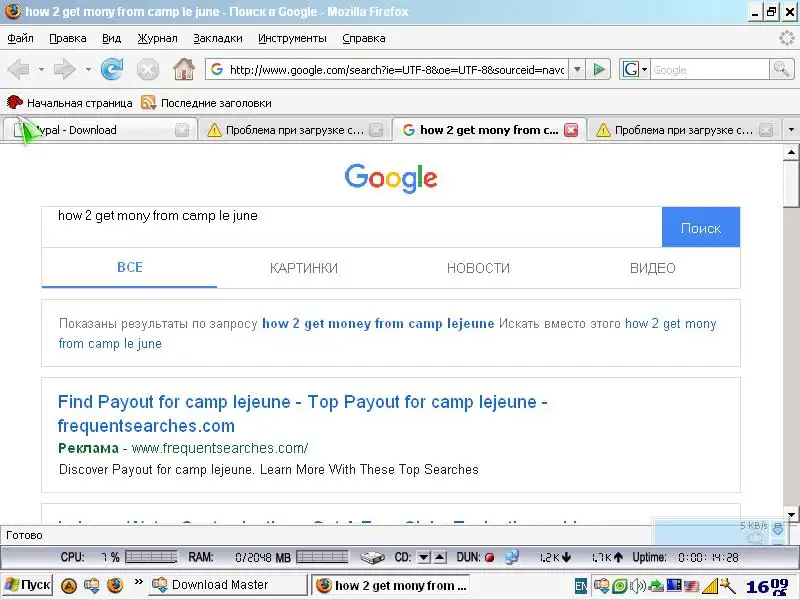Open Back history dropdown arrow
Screen dimensions: 800x600
(x=41, y=69)
